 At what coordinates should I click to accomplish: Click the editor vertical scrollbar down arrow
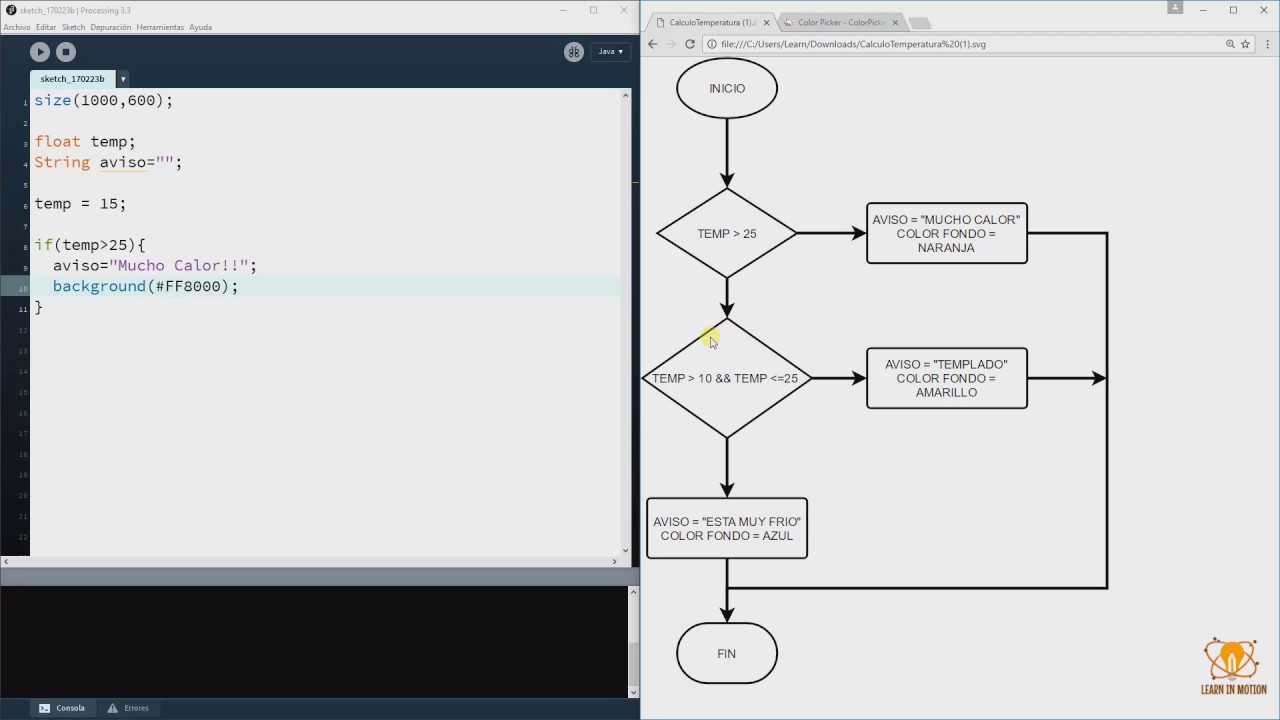pos(626,550)
